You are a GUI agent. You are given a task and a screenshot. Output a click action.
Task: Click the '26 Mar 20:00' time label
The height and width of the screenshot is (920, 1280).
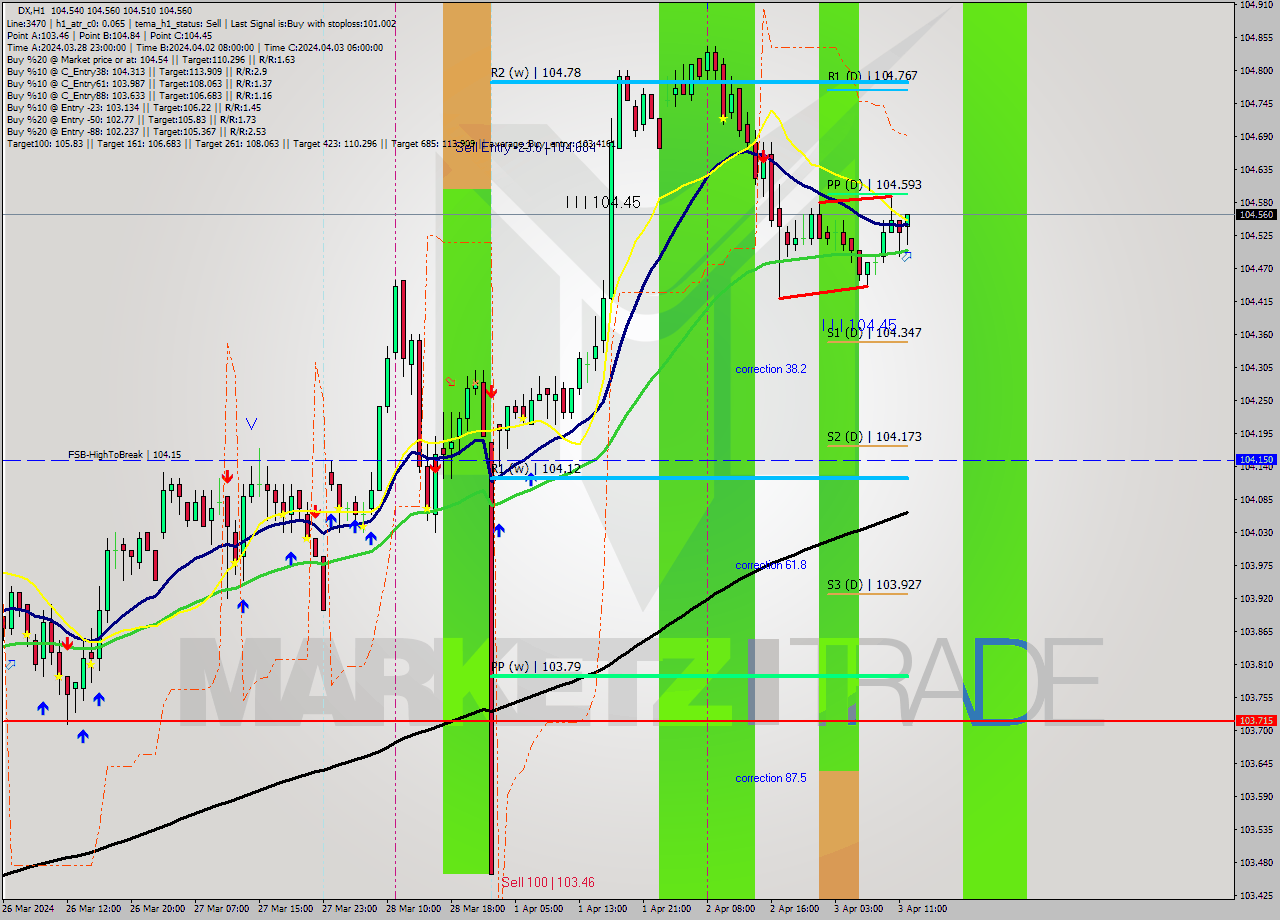(157, 909)
